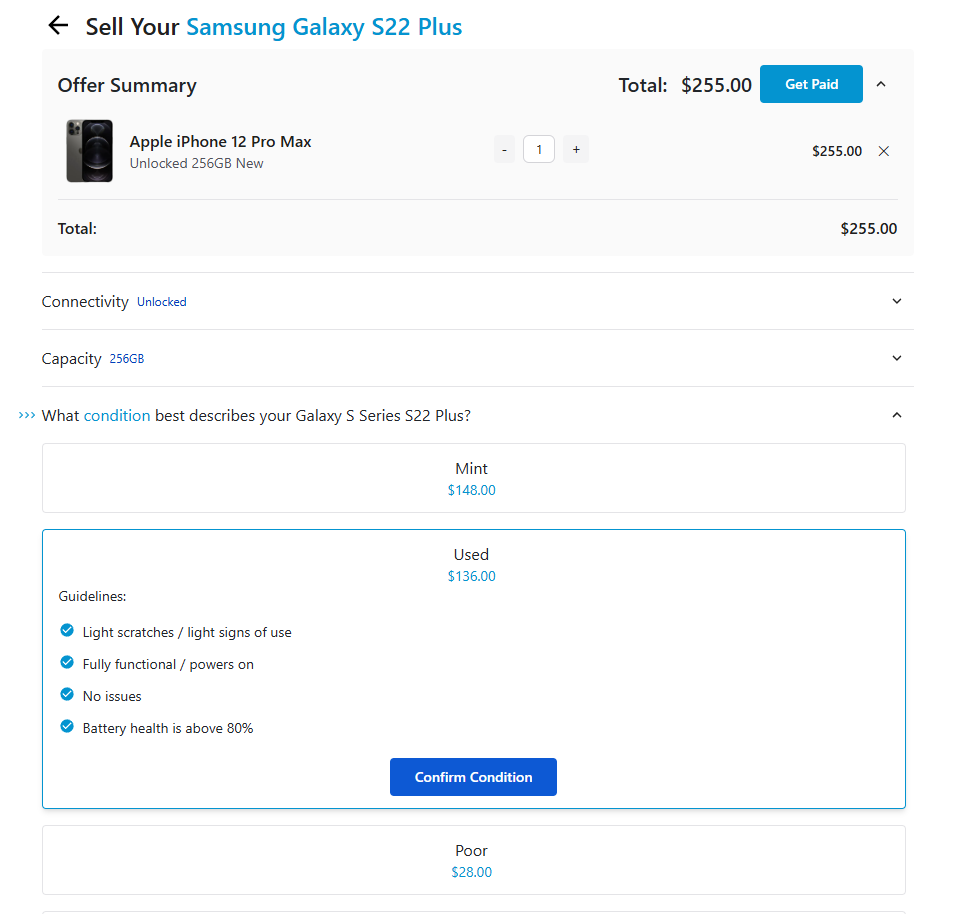Click the quantity input field

[539, 150]
